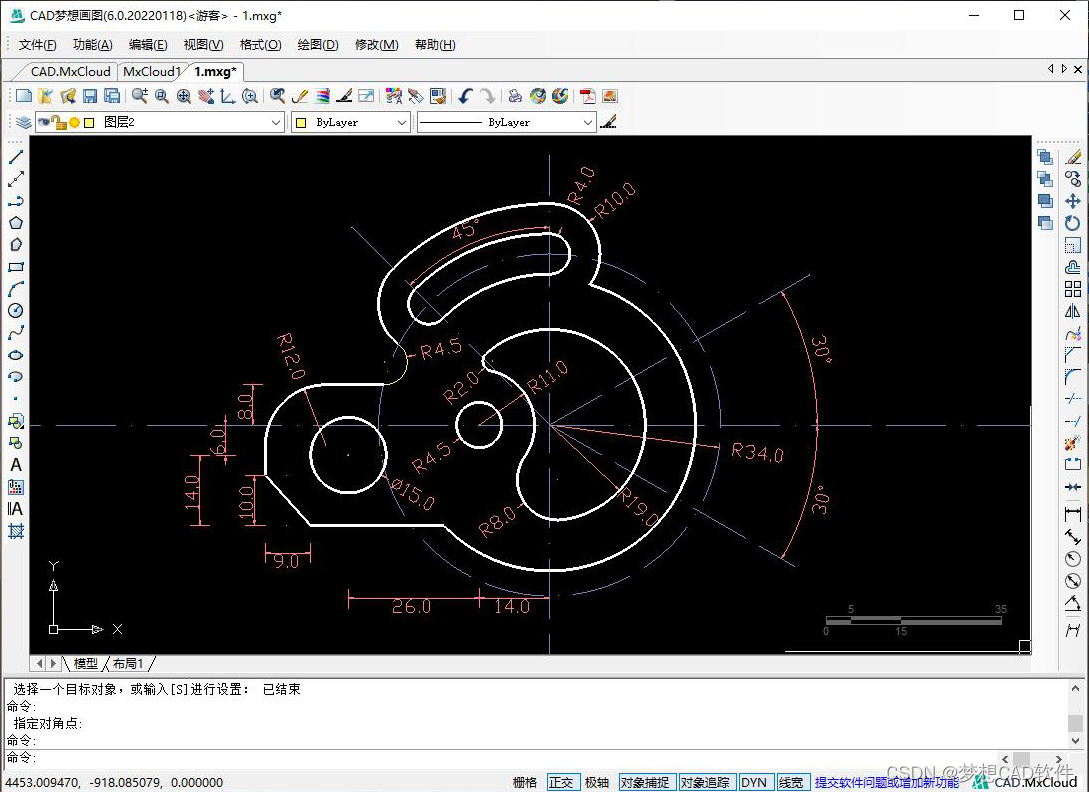1089x792 pixels.
Task: Click the yellow layer color swatch
Action: click(89, 123)
